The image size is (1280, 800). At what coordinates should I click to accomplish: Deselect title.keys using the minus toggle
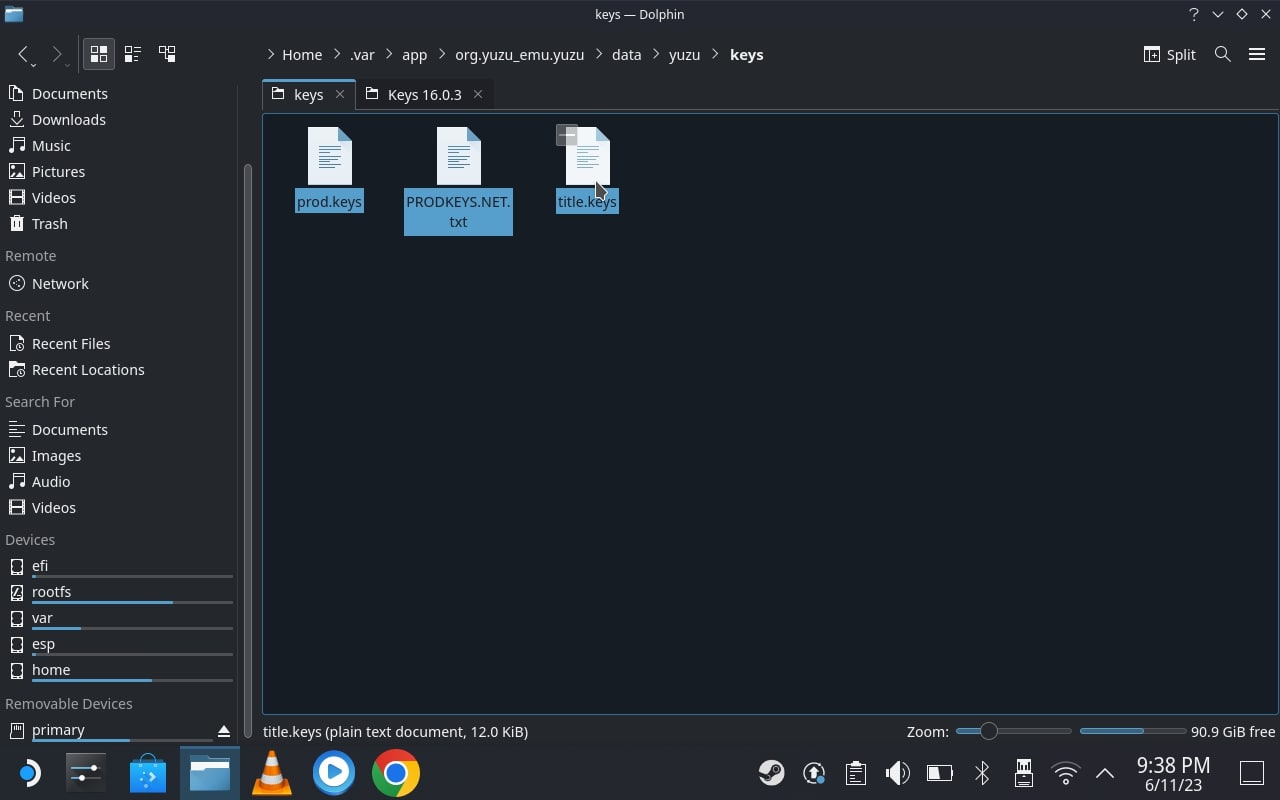(x=567, y=135)
